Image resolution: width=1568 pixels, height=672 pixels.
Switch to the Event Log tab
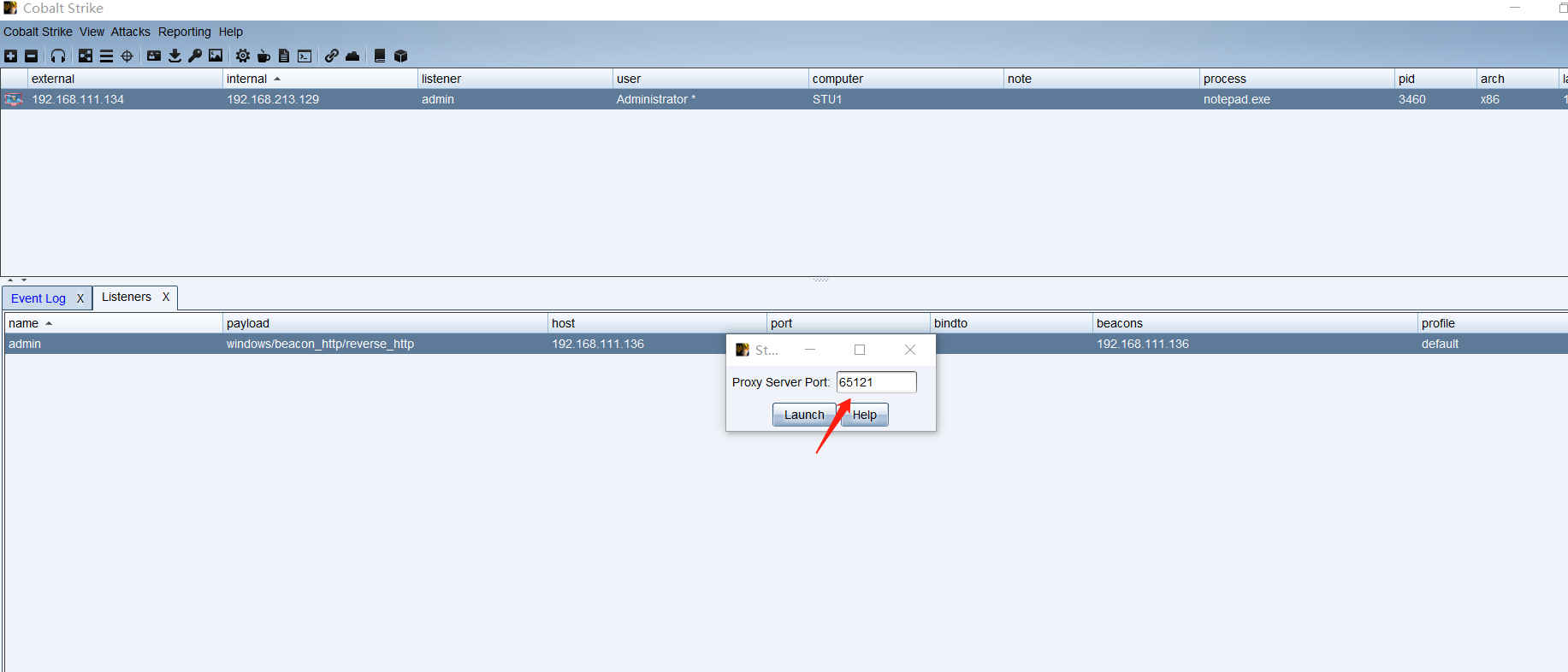pos(38,298)
